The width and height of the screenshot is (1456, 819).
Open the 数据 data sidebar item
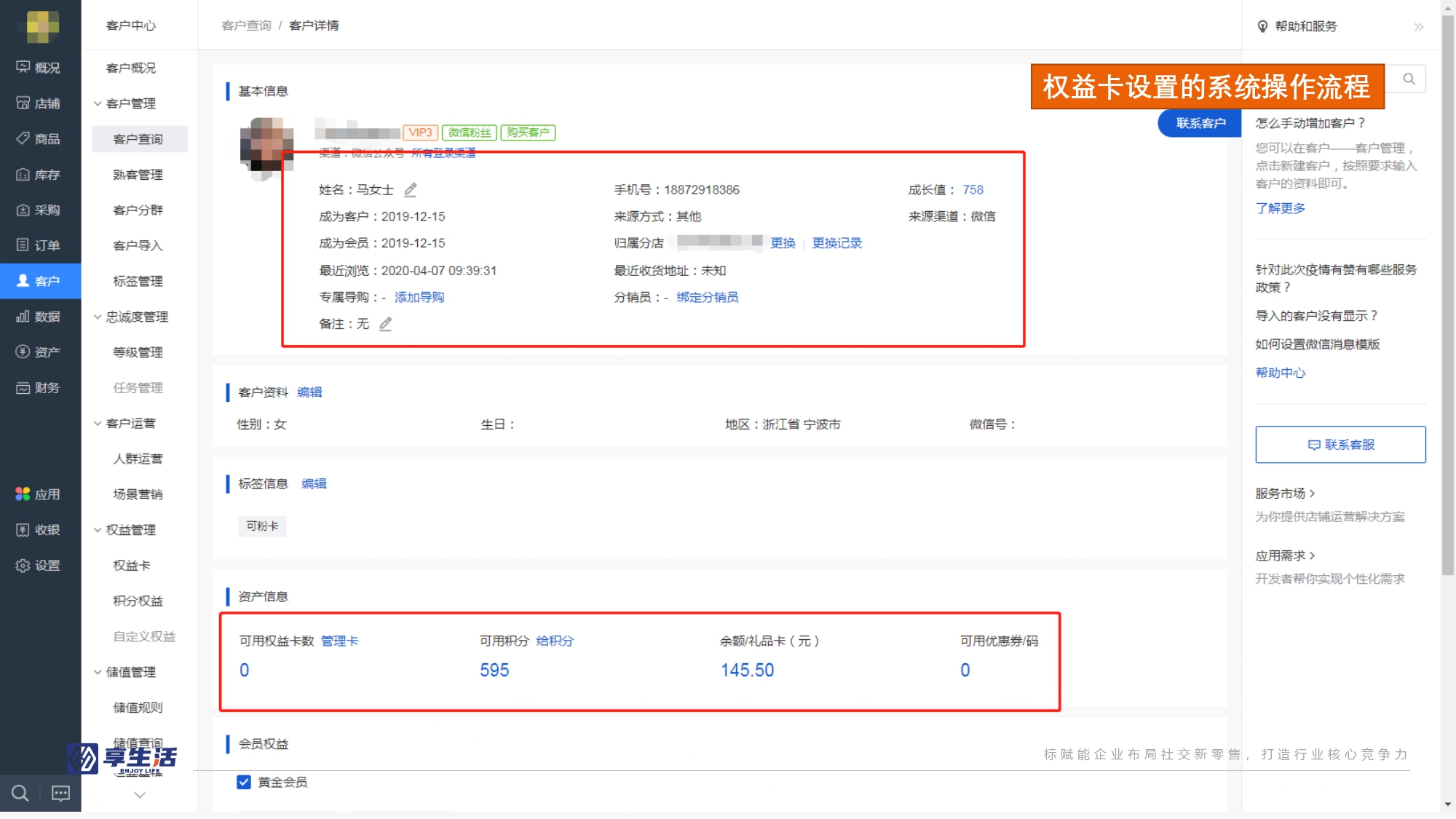[x=39, y=317]
